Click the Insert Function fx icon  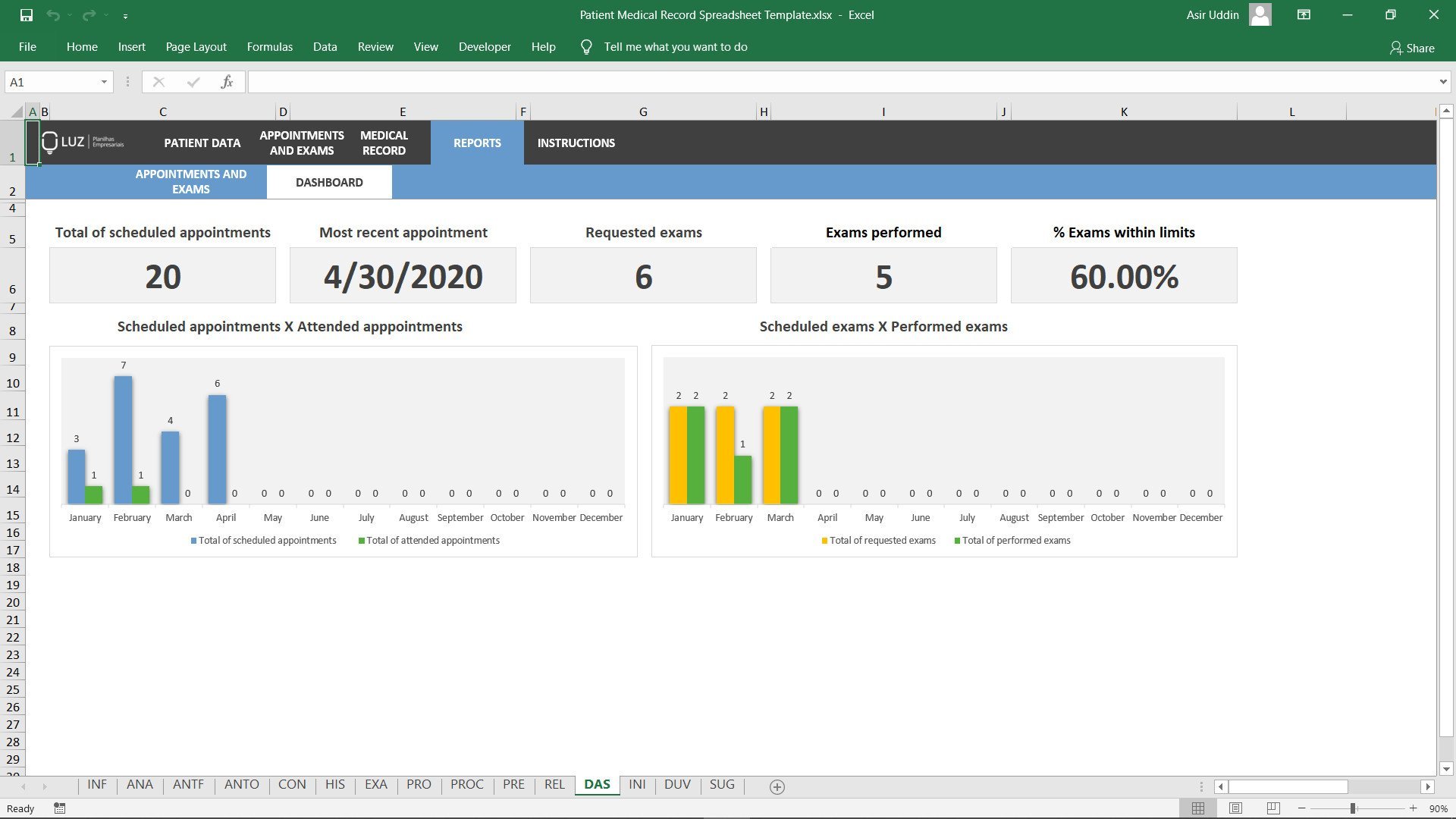point(227,82)
